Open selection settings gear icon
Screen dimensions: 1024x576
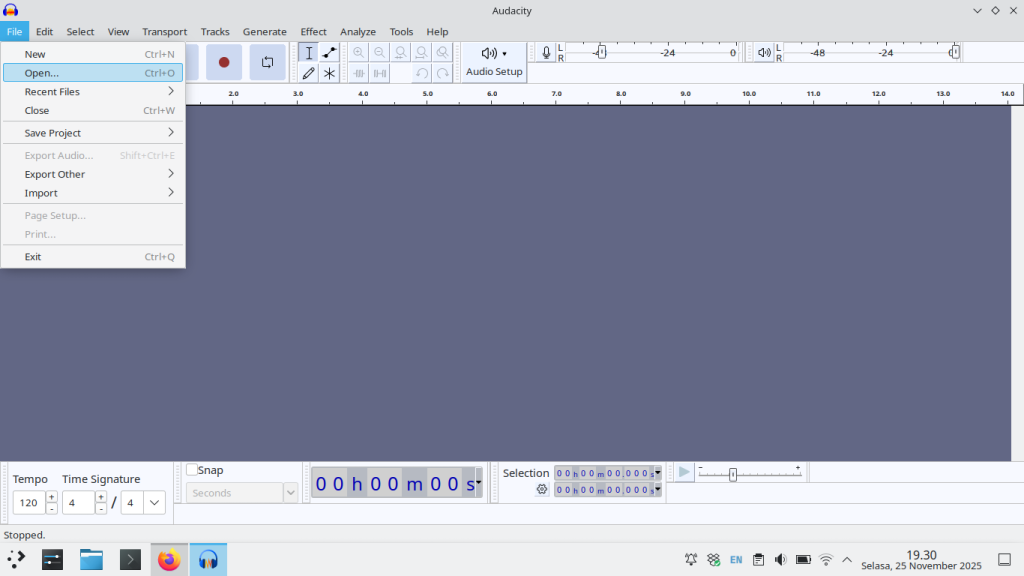coord(542,489)
